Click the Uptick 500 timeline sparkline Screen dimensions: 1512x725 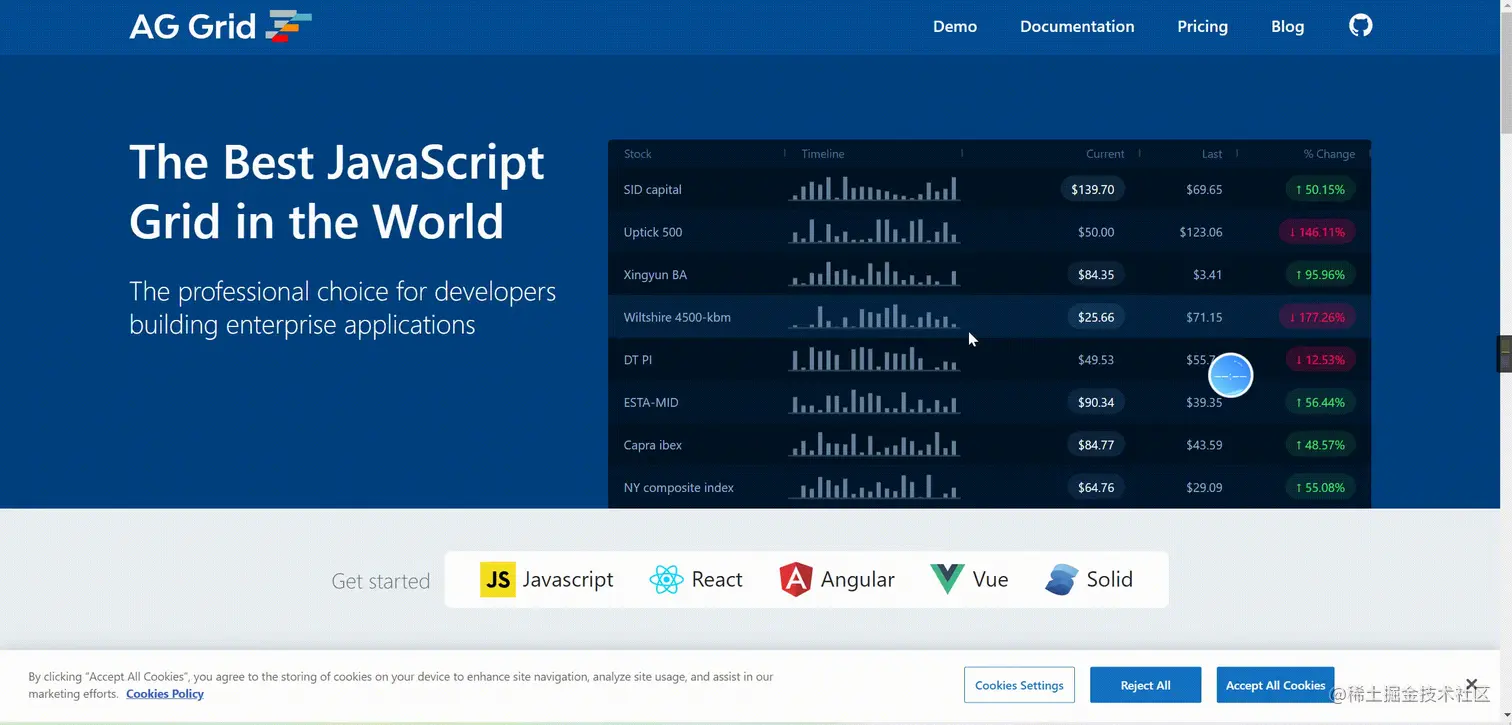(x=874, y=232)
